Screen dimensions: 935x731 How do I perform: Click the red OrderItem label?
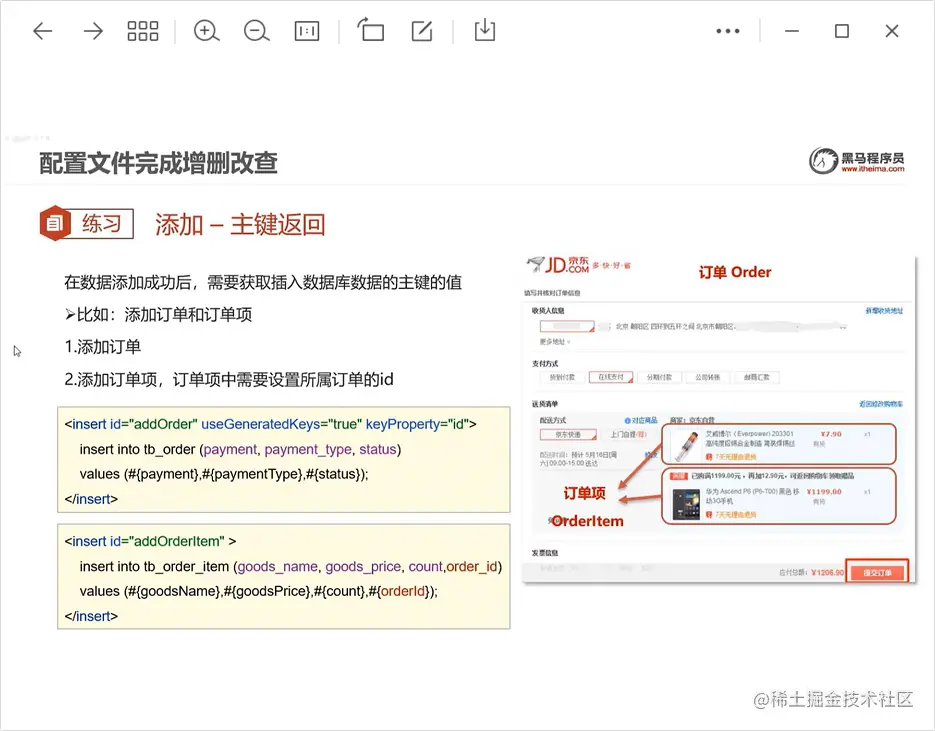587,521
